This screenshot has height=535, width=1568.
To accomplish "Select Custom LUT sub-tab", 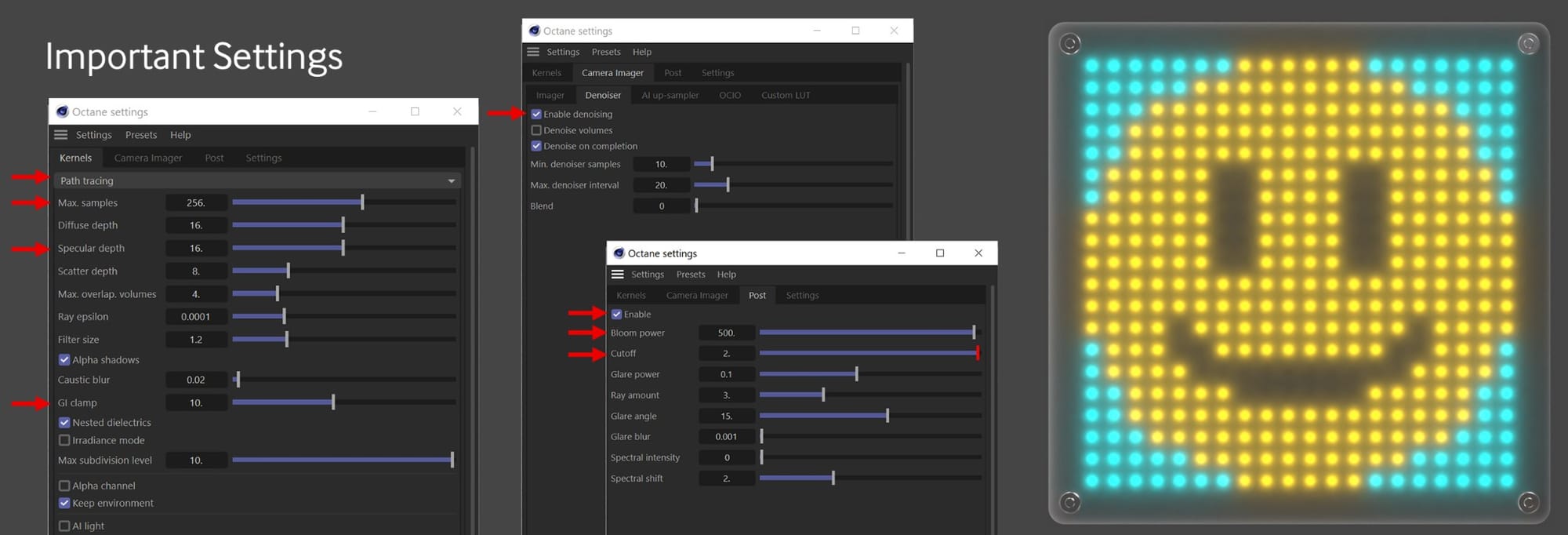I will pos(786,95).
